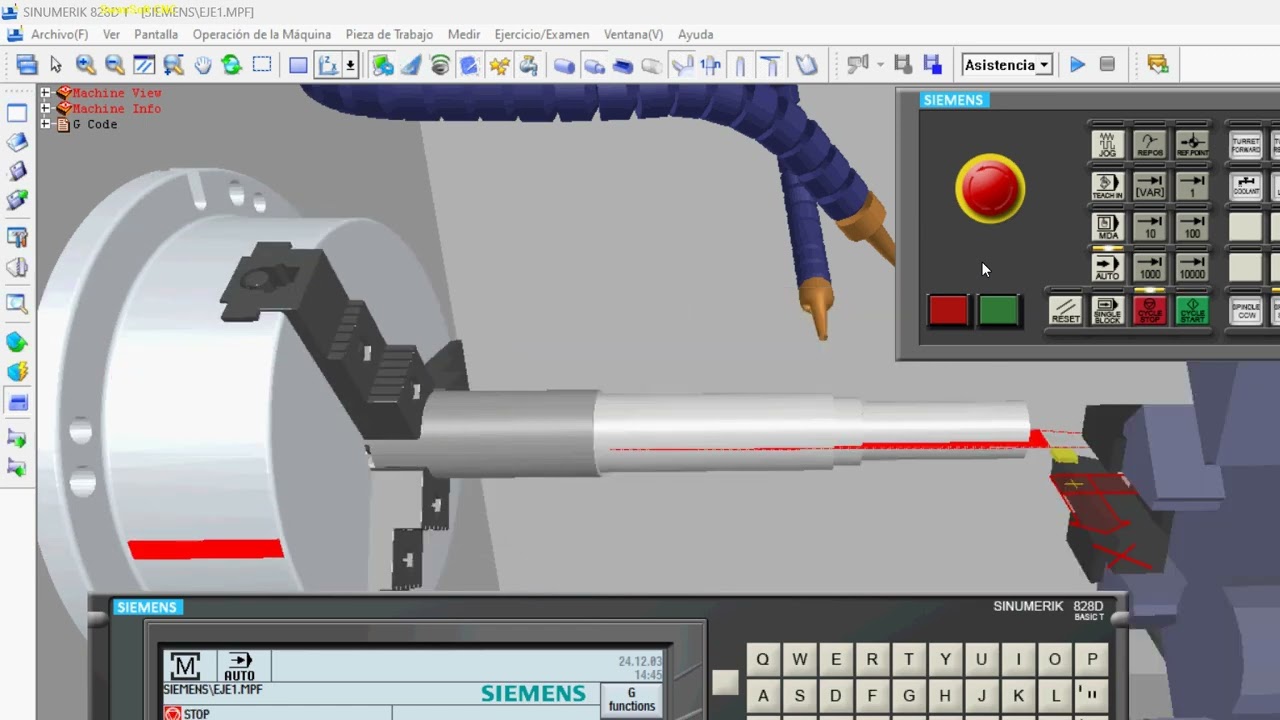Click the G functions softkey

631,700
